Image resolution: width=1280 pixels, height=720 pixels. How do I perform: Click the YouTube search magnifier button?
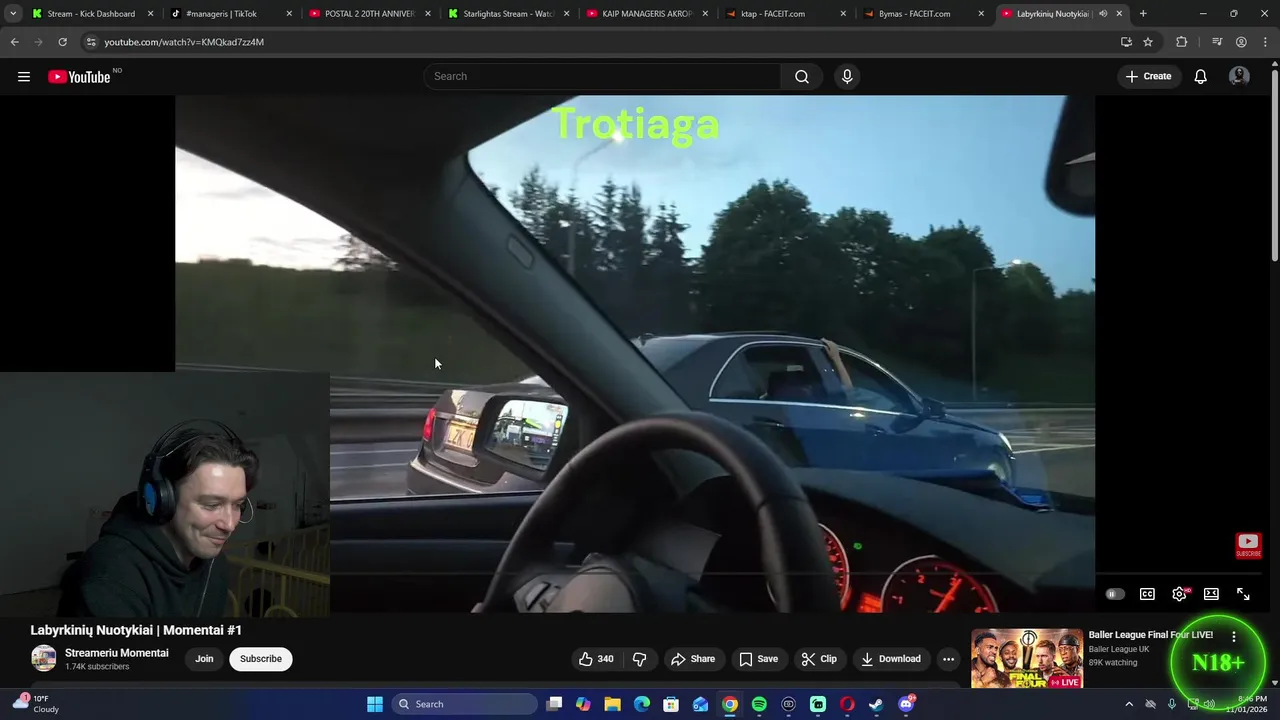[x=802, y=77]
